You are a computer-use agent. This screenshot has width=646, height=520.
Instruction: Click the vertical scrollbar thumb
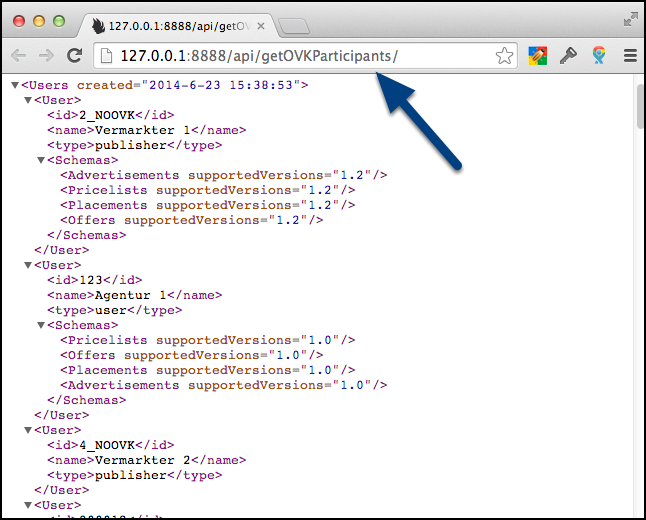click(x=640, y=106)
